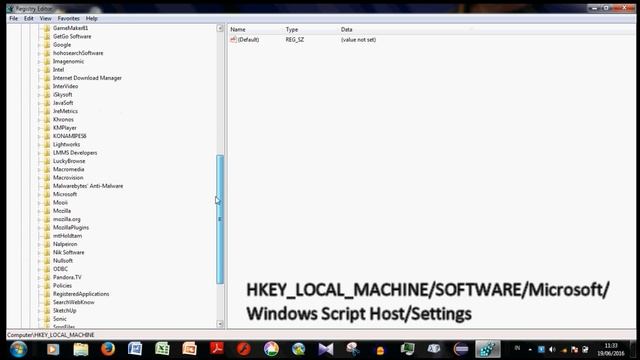The image size is (640, 360).
Task: Select the Nalpeiron key
Action: [x=65, y=244]
